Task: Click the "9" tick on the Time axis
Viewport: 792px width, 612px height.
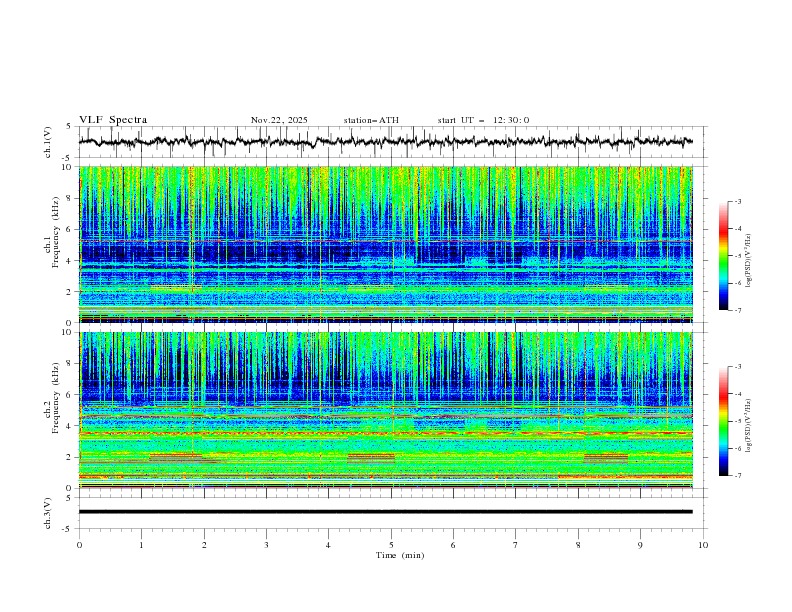Action: [640, 545]
